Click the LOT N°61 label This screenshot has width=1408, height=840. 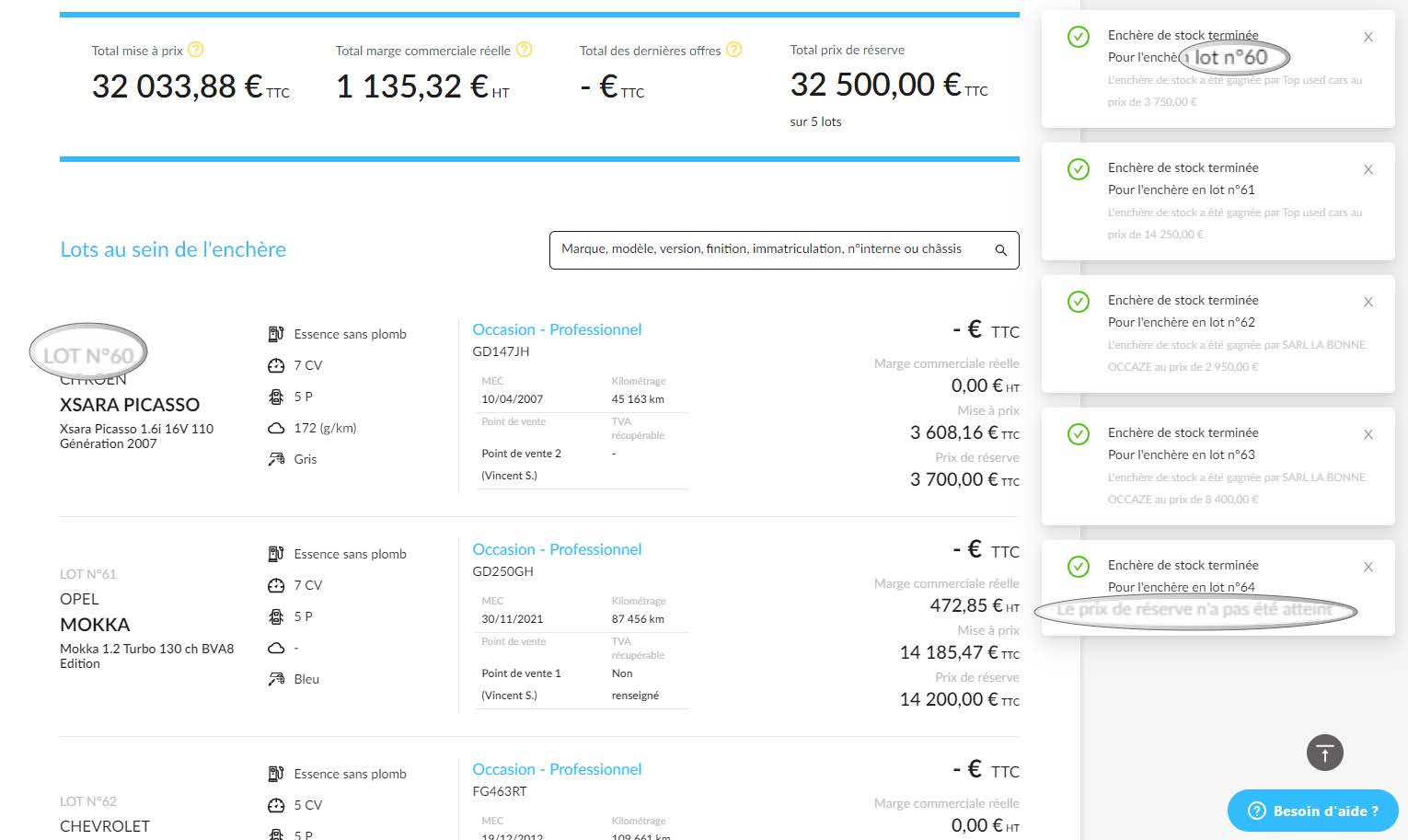point(88,574)
